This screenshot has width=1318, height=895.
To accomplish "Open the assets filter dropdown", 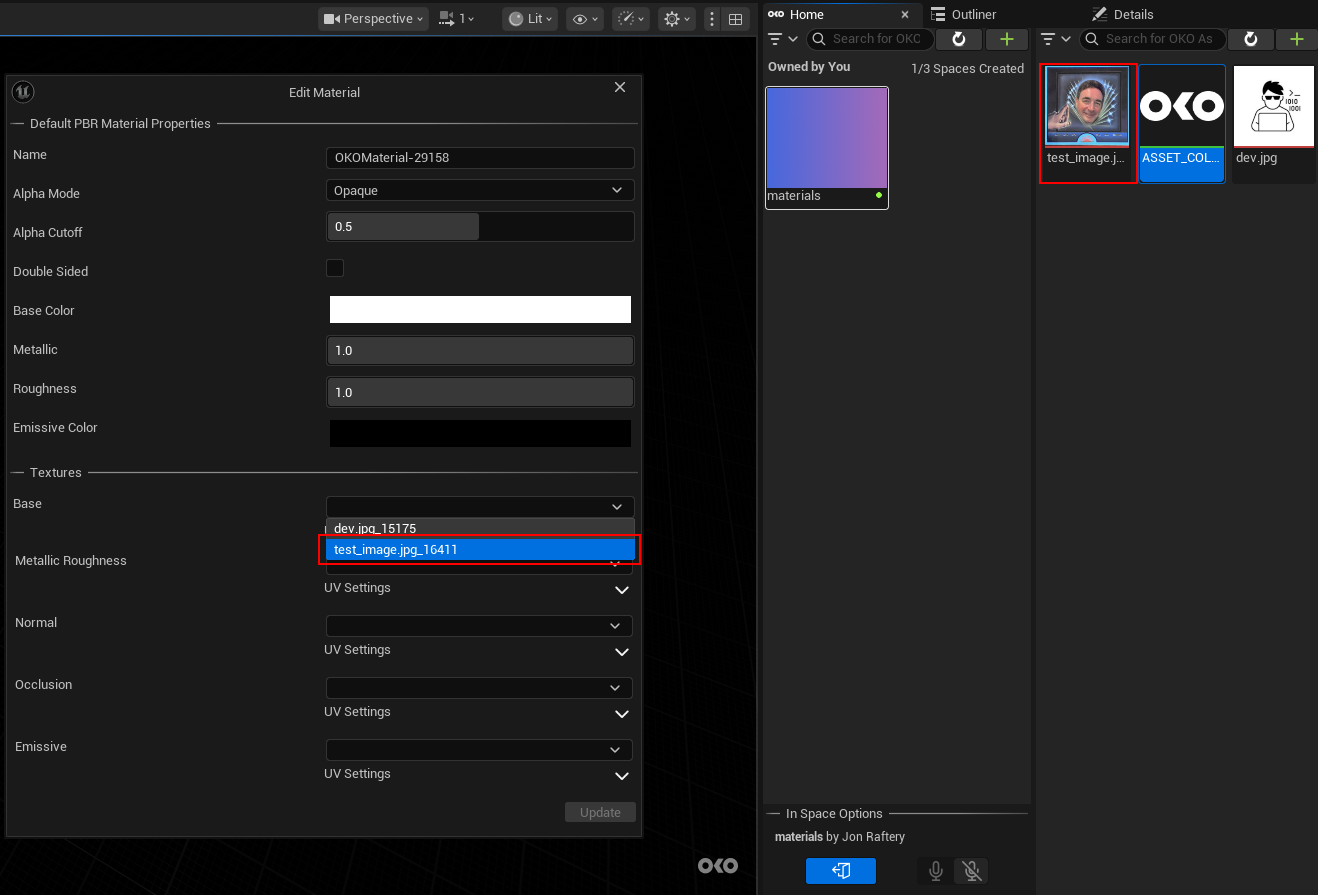I will [1056, 39].
